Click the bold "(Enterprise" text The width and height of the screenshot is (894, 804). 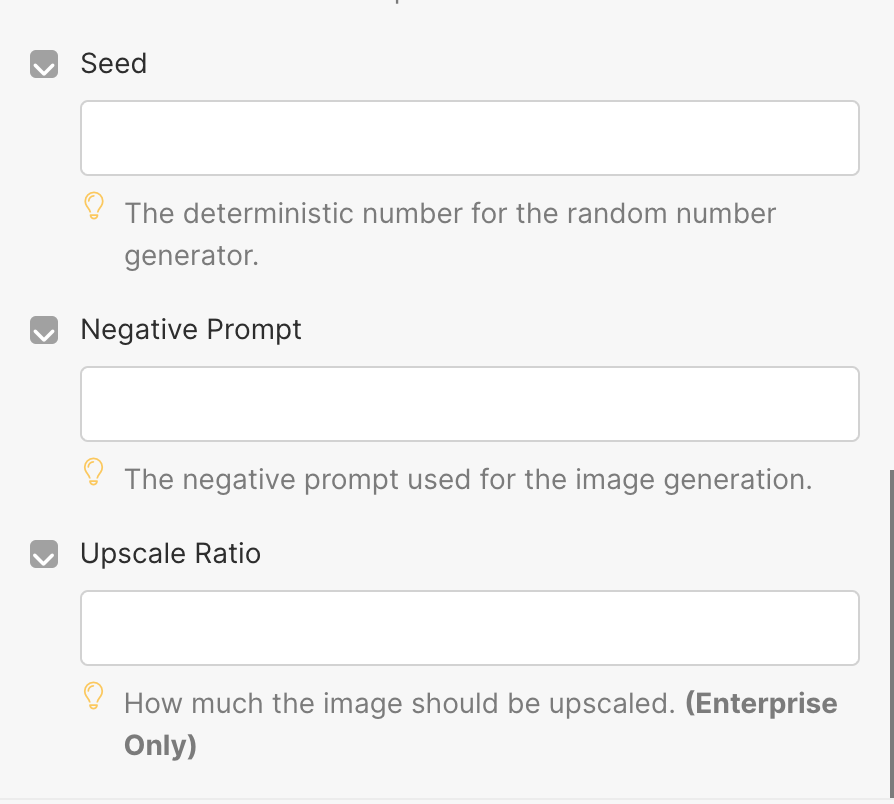(761, 703)
